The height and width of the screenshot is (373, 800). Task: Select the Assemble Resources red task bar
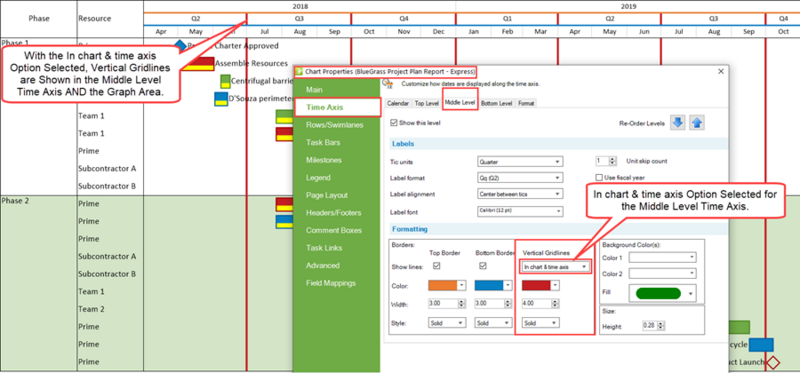[x=198, y=64]
